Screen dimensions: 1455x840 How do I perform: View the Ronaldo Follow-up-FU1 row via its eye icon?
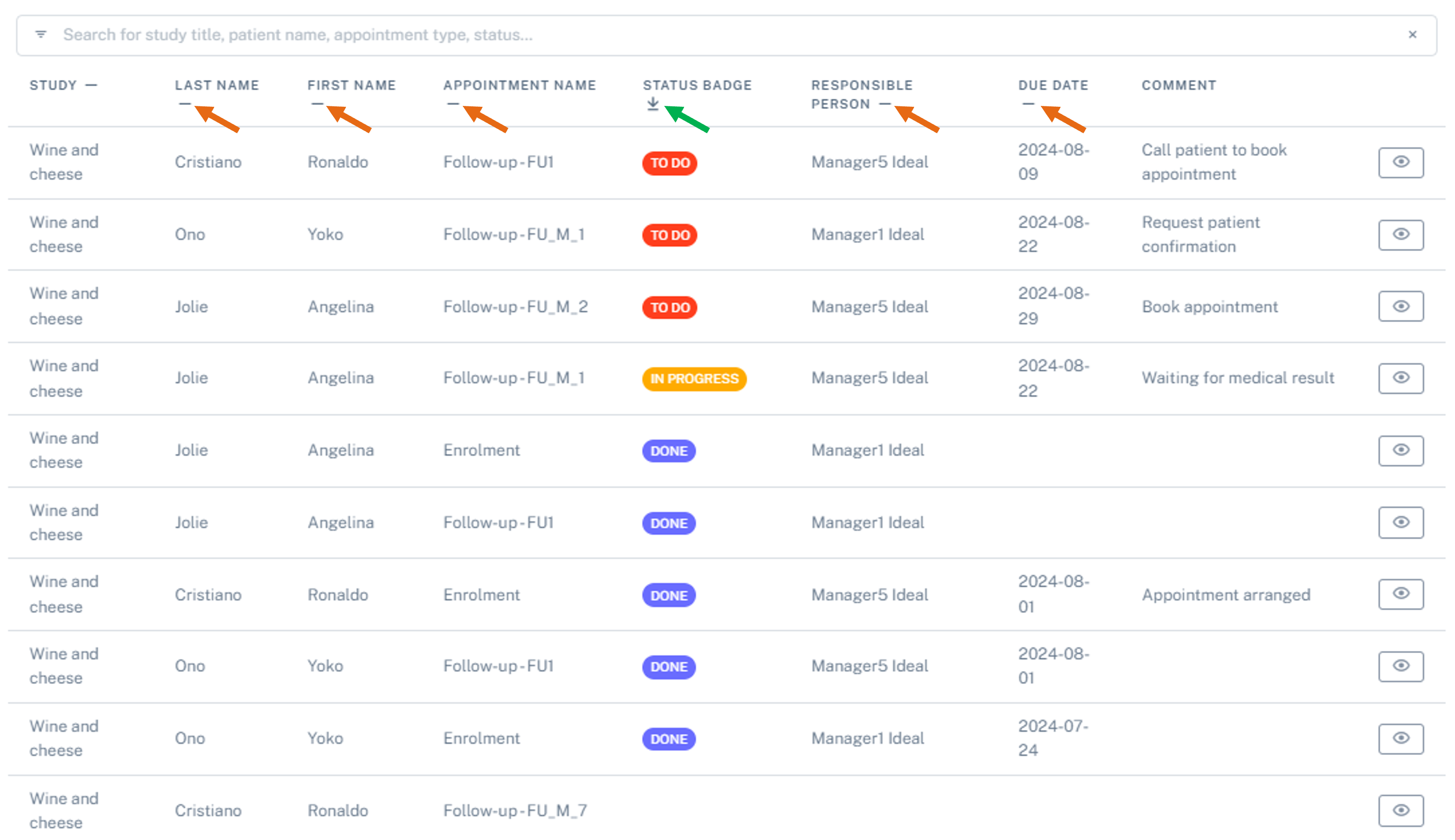tap(1401, 162)
